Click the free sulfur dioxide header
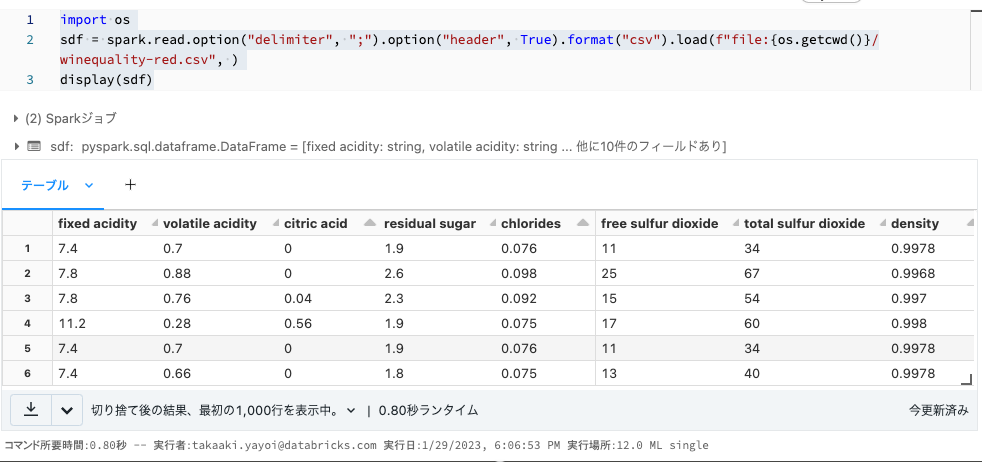The height and width of the screenshot is (462, 982). 659,223
